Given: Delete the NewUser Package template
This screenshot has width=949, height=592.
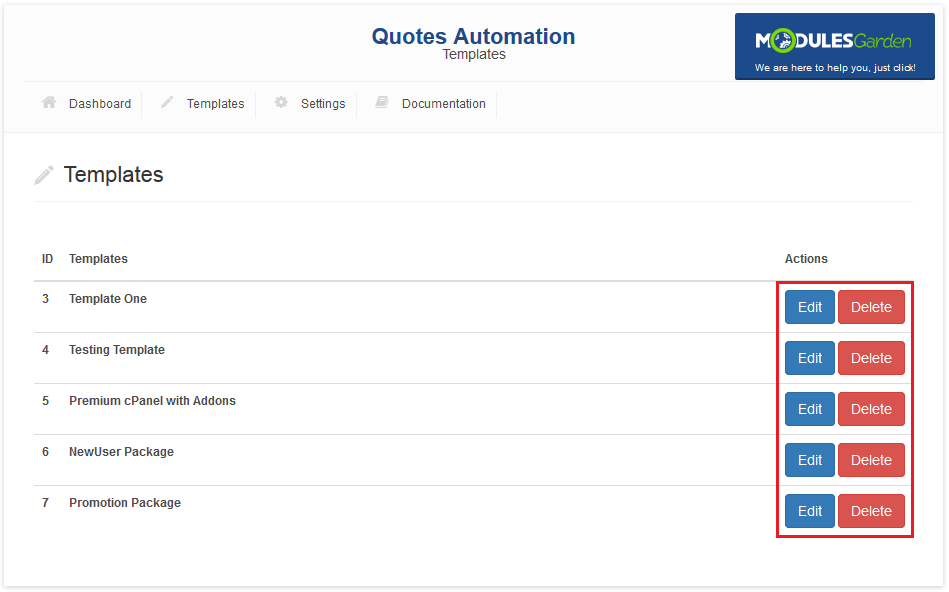Looking at the screenshot, I should (871, 460).
